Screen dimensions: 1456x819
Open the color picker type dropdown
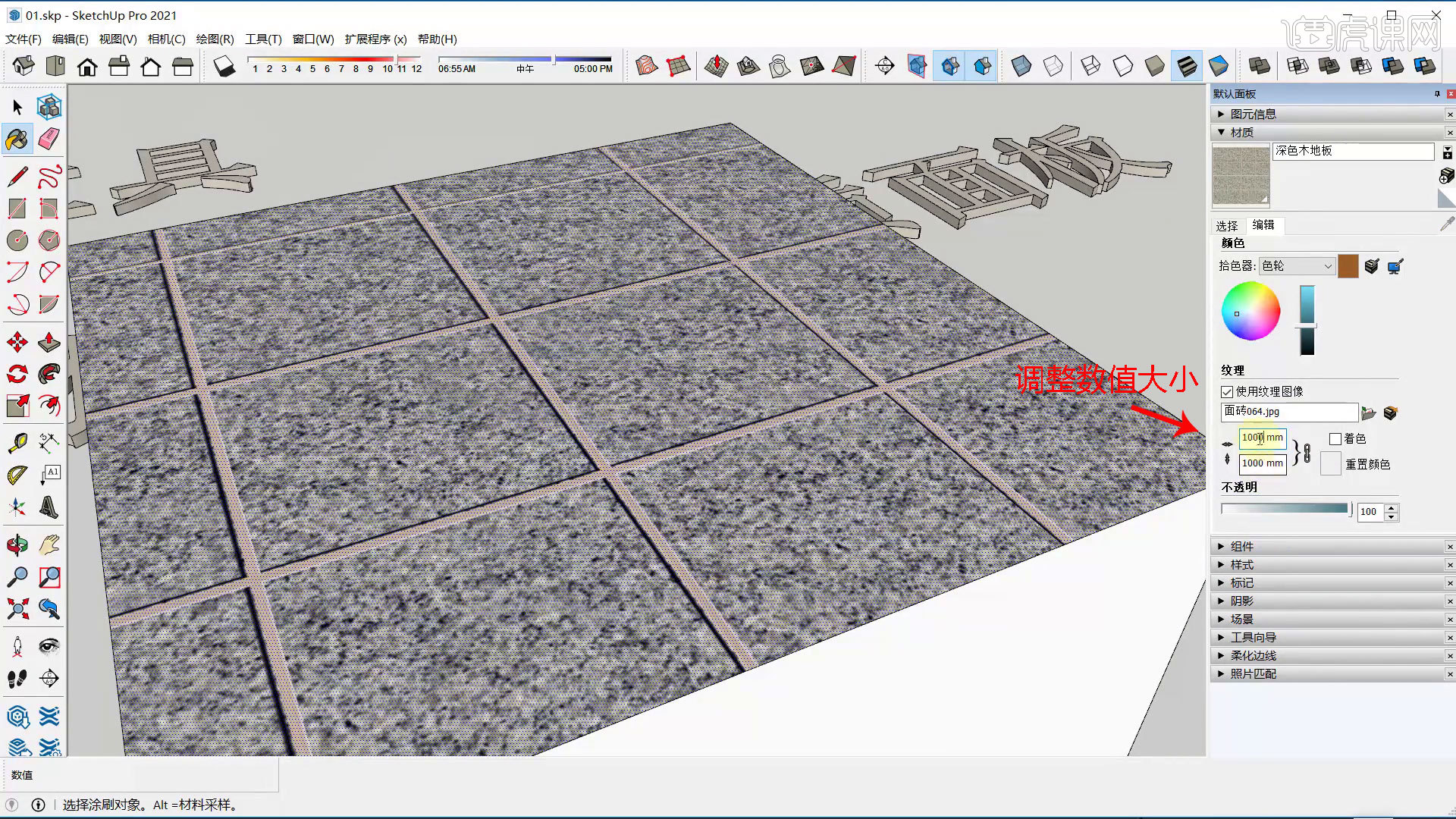(1297, 266)
